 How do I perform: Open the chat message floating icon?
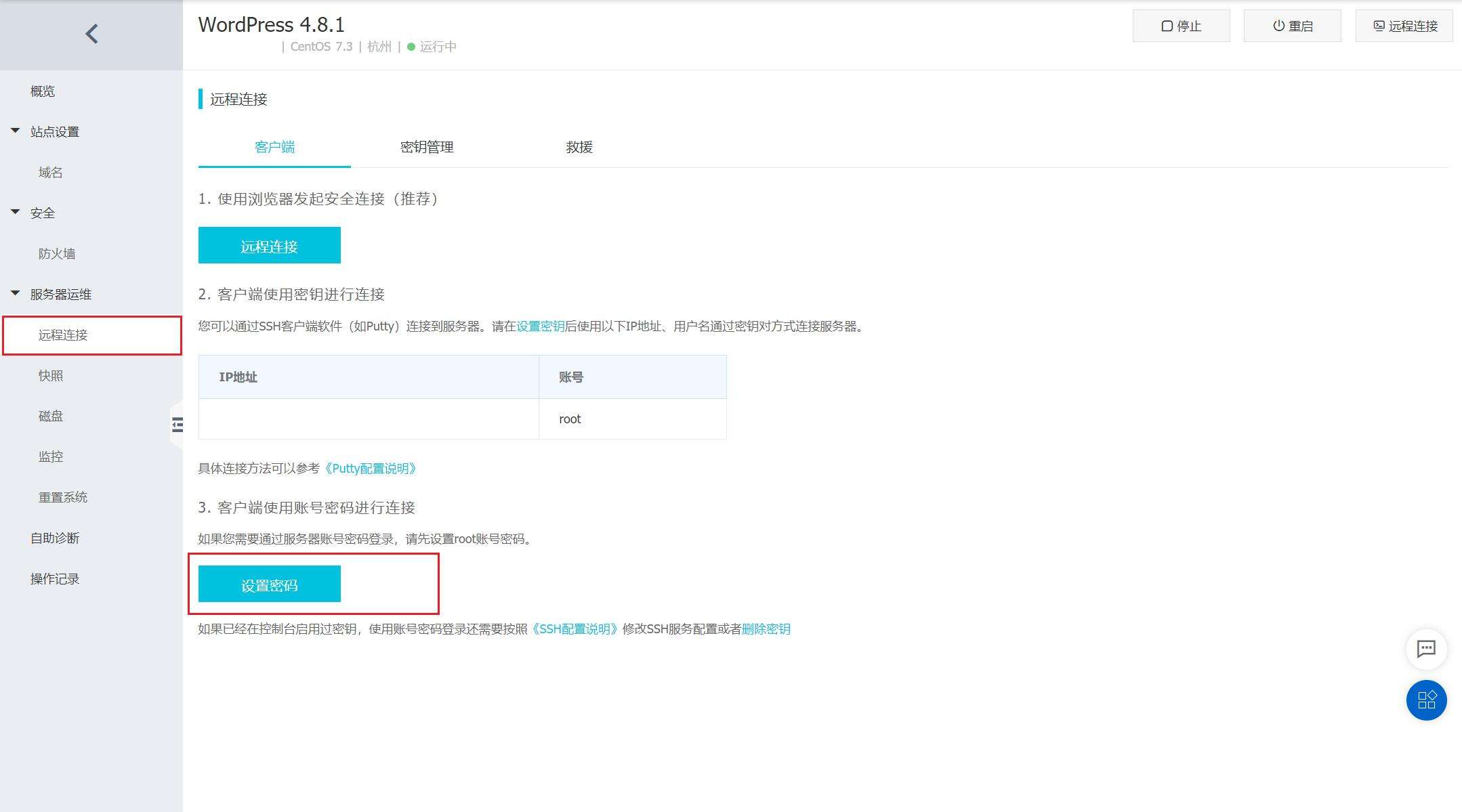[1426, 649]
